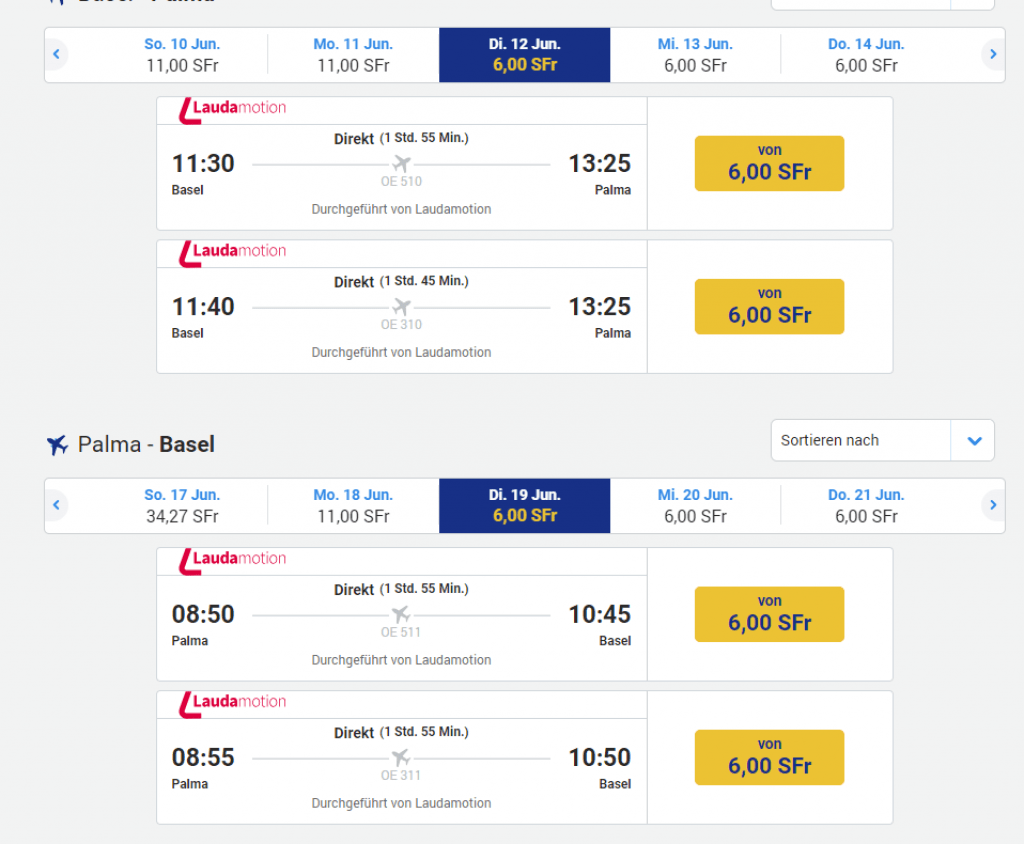Click the airplane icon on the 08:50 flight route
This screenshot has height=844, width=1024.
click(401, 614)
